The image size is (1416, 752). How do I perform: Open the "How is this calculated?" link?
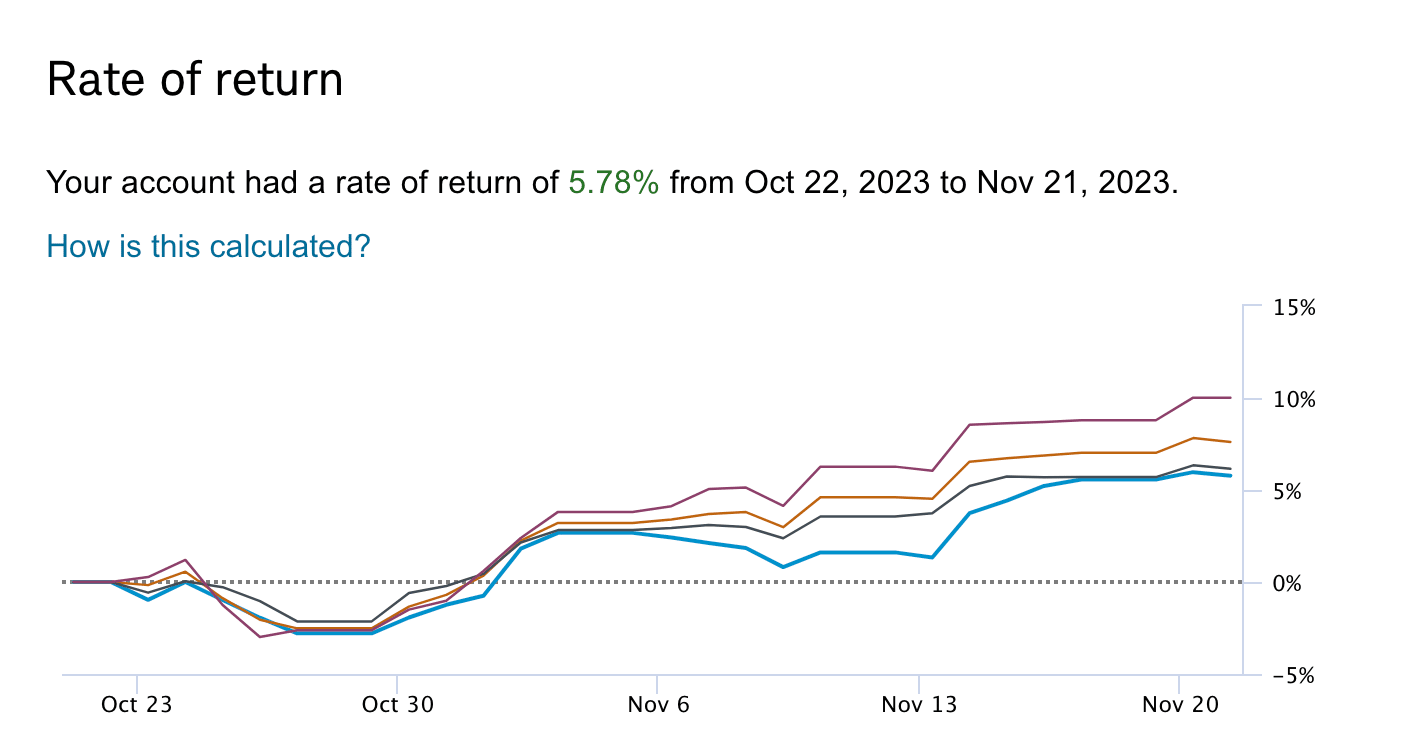click(x=208, y=246)
